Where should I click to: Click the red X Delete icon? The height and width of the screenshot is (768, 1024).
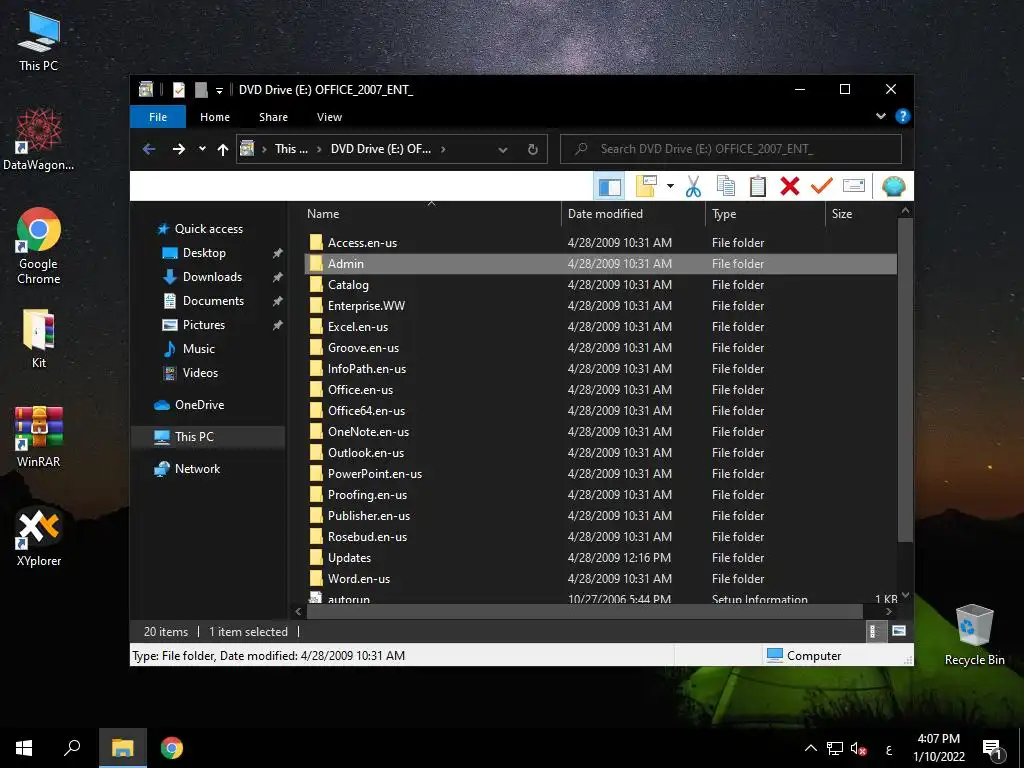pos(790,187)
